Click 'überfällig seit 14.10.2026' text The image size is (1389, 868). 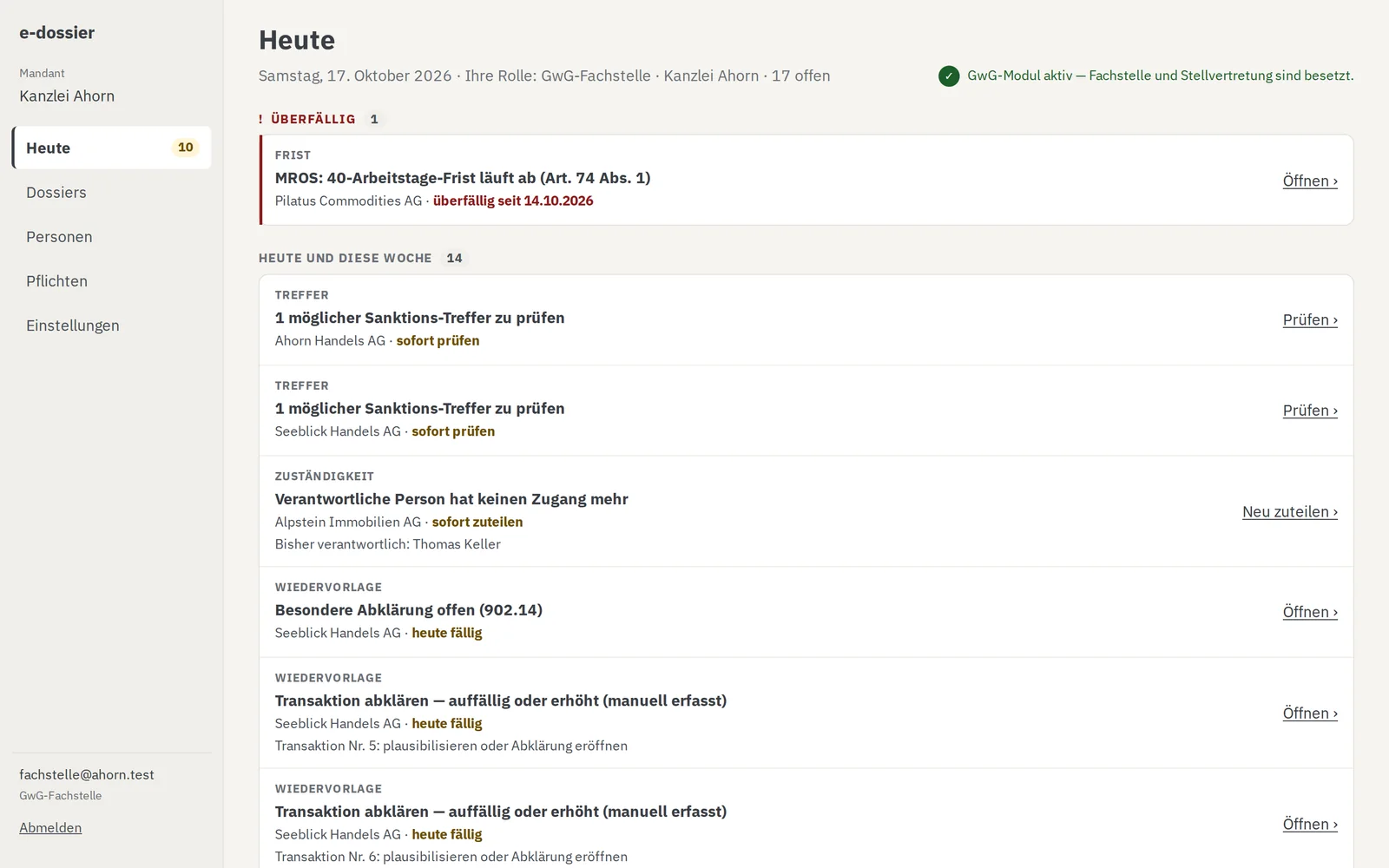coord(513,201)
